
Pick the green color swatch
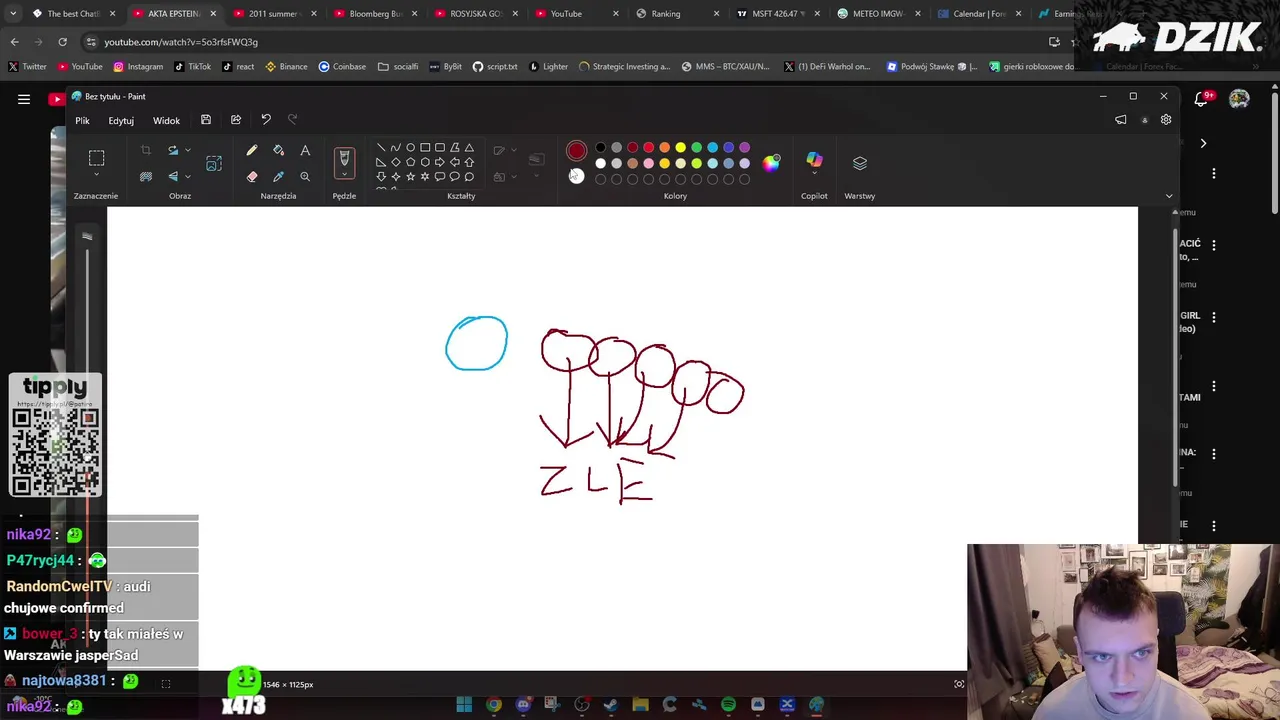pos(696,147)
